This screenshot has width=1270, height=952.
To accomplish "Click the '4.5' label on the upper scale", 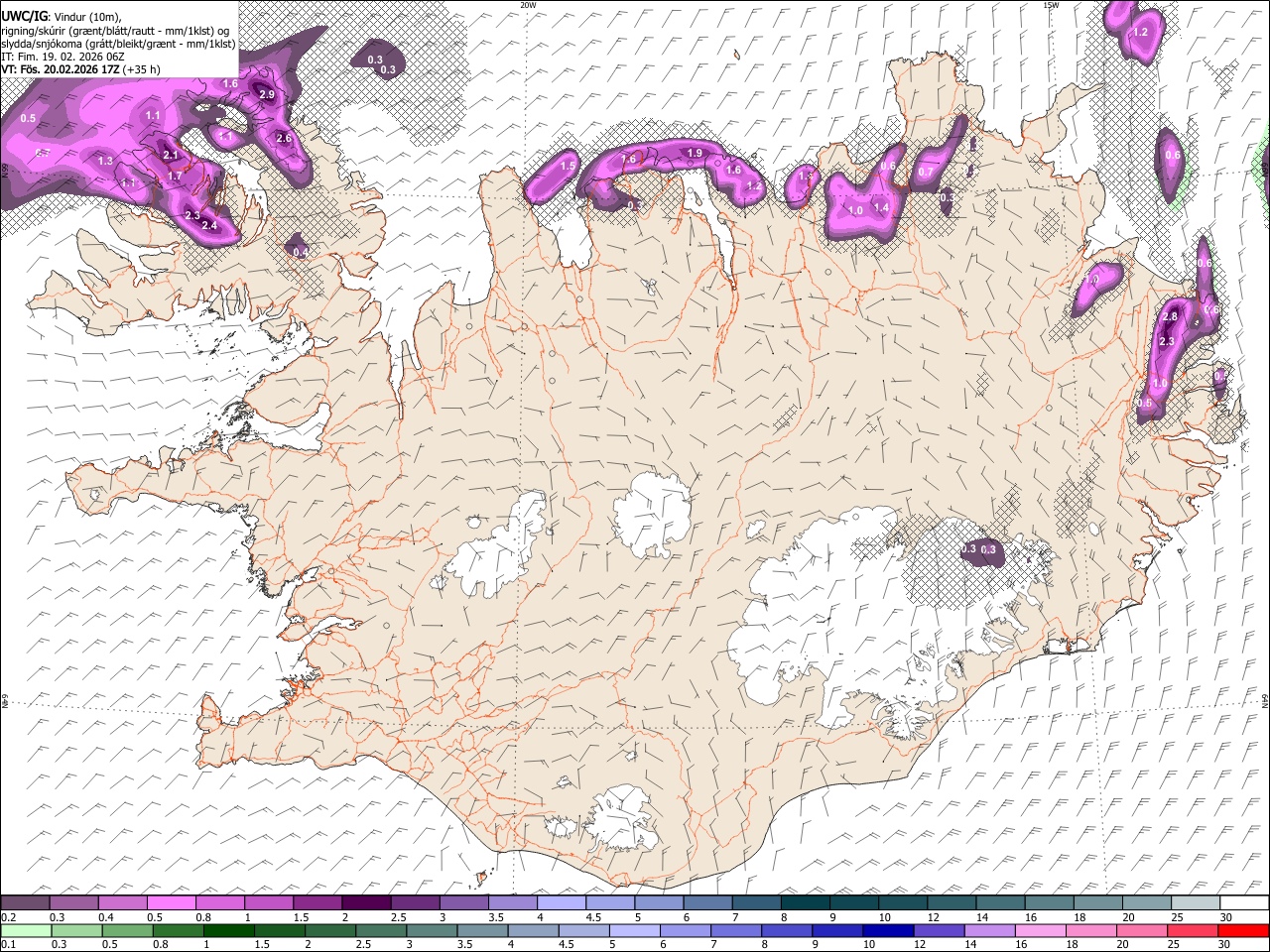I will (x=593, y=917).
